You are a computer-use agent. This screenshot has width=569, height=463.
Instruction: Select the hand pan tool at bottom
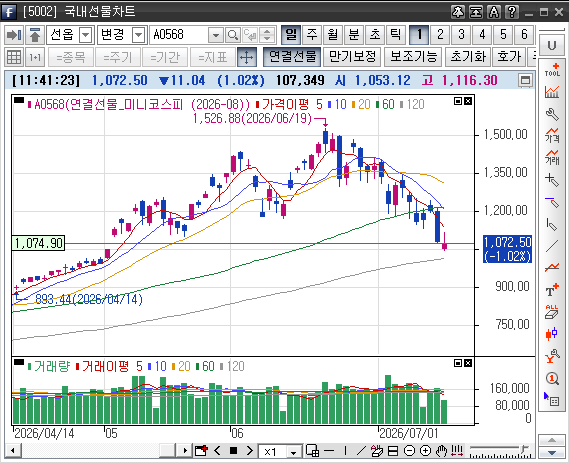click(441, 451)
